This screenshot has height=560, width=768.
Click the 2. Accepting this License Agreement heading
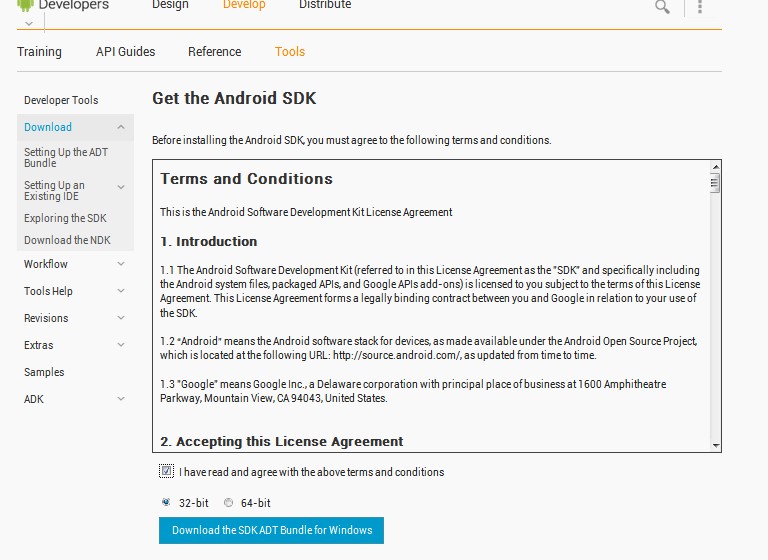tap(282, 441)
